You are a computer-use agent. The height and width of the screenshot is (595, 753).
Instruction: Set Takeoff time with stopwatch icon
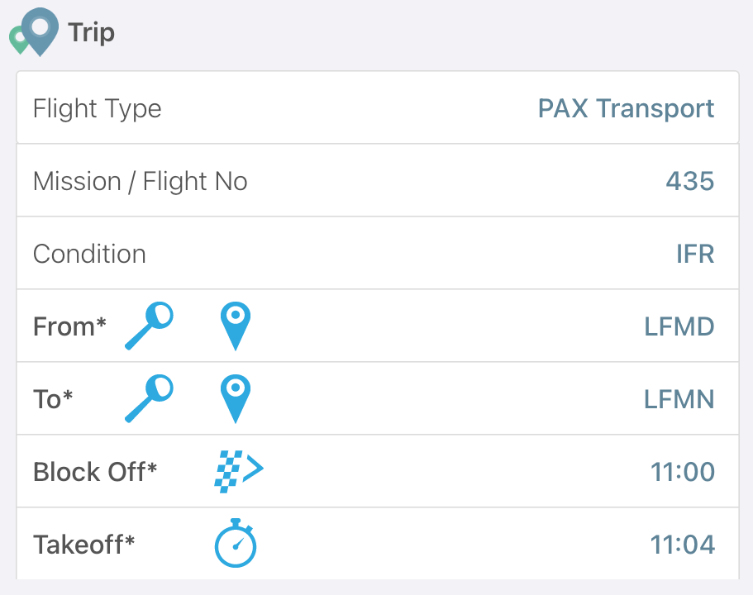point(235,543)
